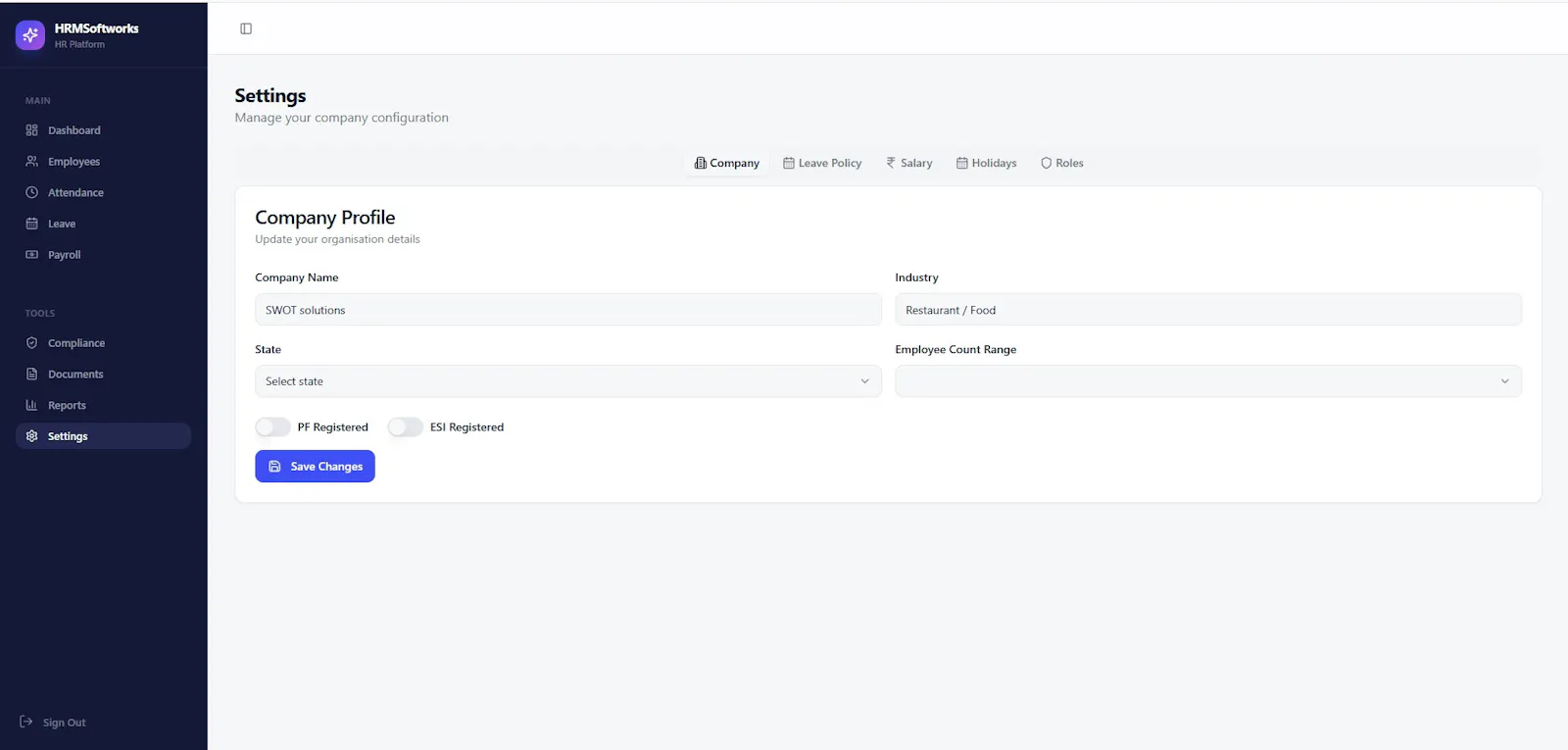Open the Employee Count Range dropdown

coord(1208,381)
